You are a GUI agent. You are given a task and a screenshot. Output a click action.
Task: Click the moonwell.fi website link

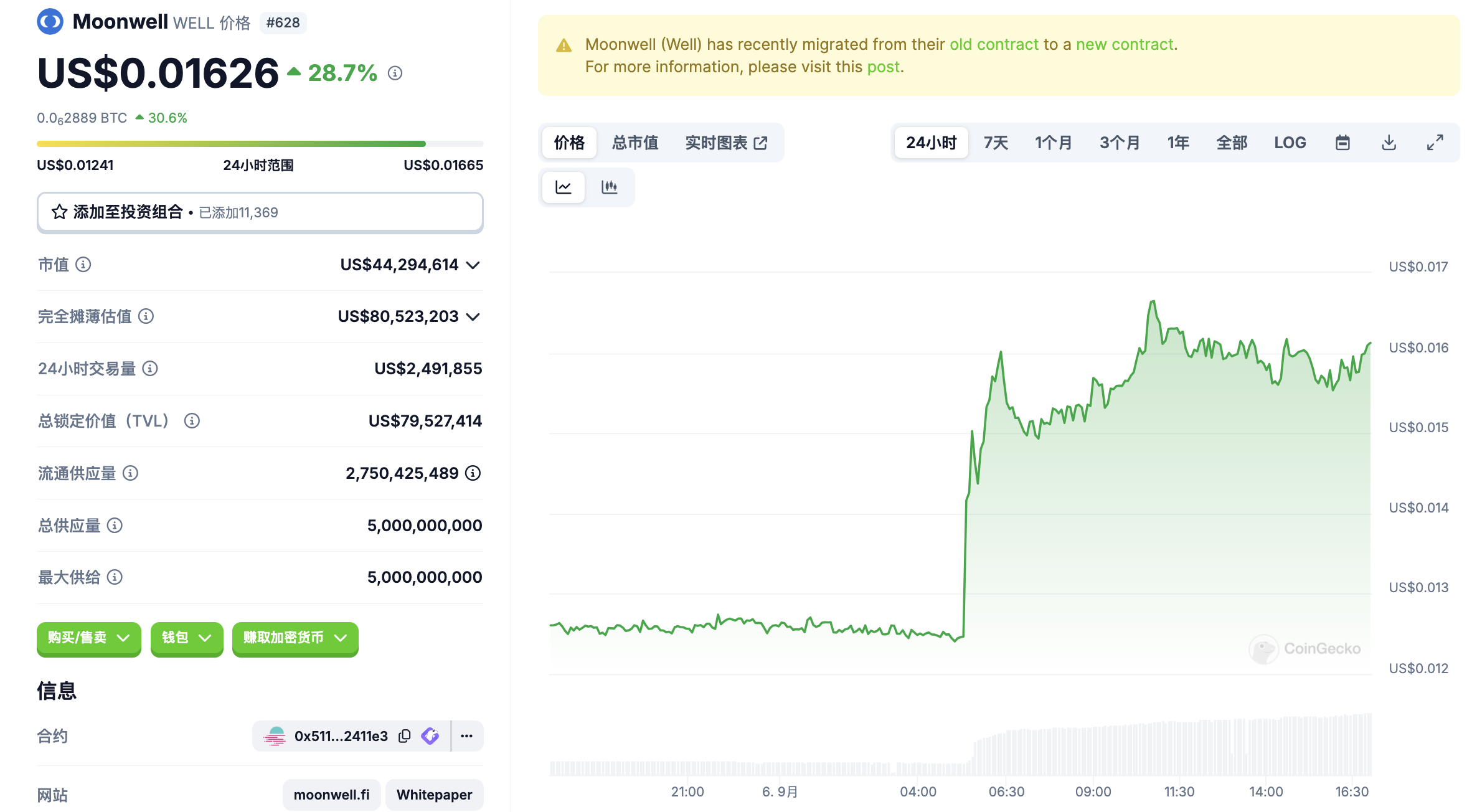[x=331, y=795]
